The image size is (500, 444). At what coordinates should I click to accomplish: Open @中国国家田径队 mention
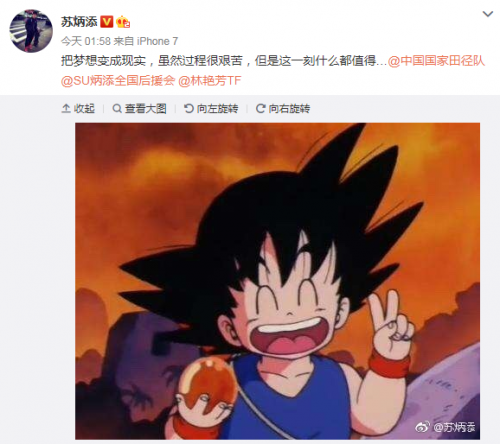click(436, 61)
